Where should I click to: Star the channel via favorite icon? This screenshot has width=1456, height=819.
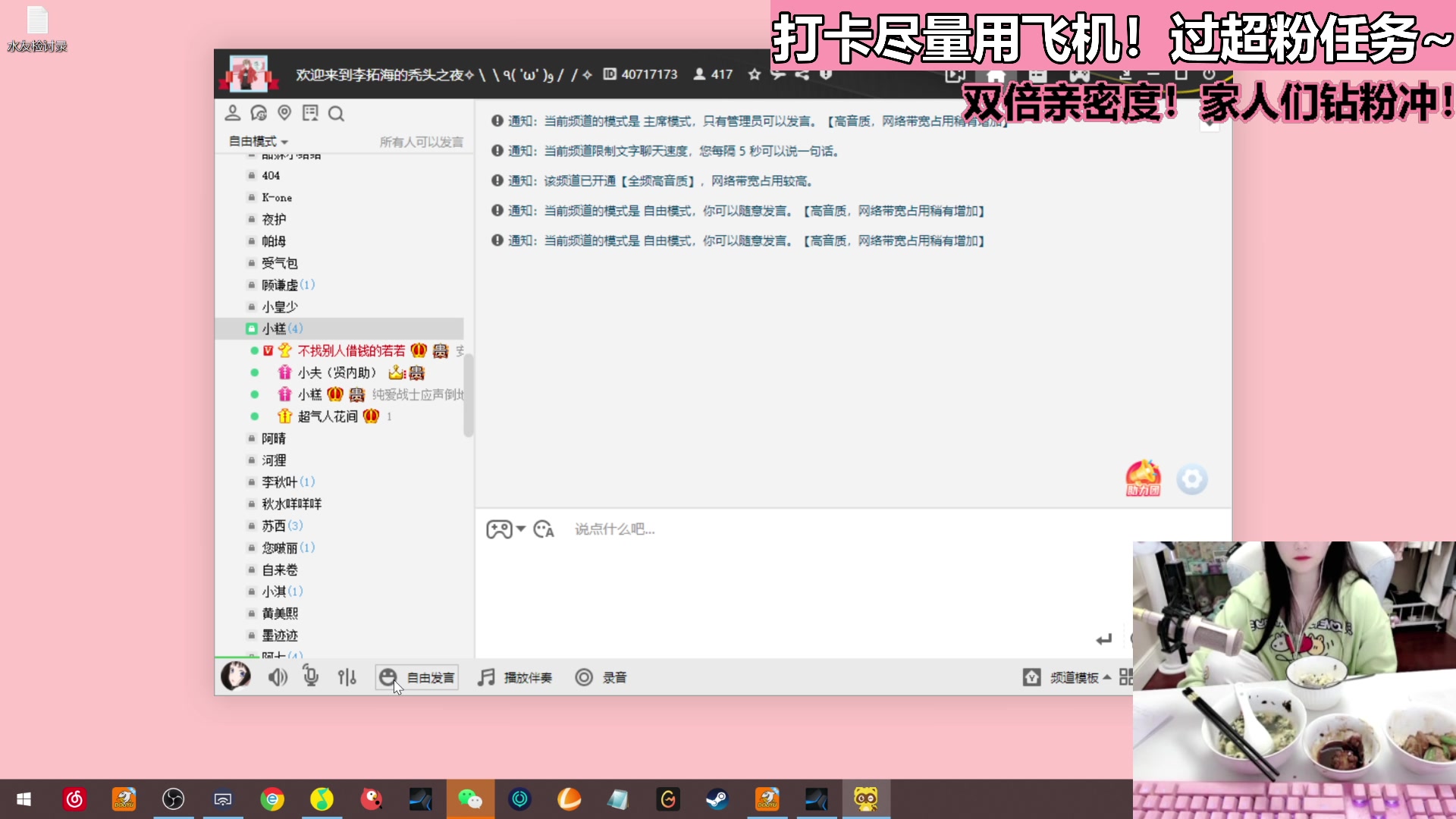coord(754,74)
